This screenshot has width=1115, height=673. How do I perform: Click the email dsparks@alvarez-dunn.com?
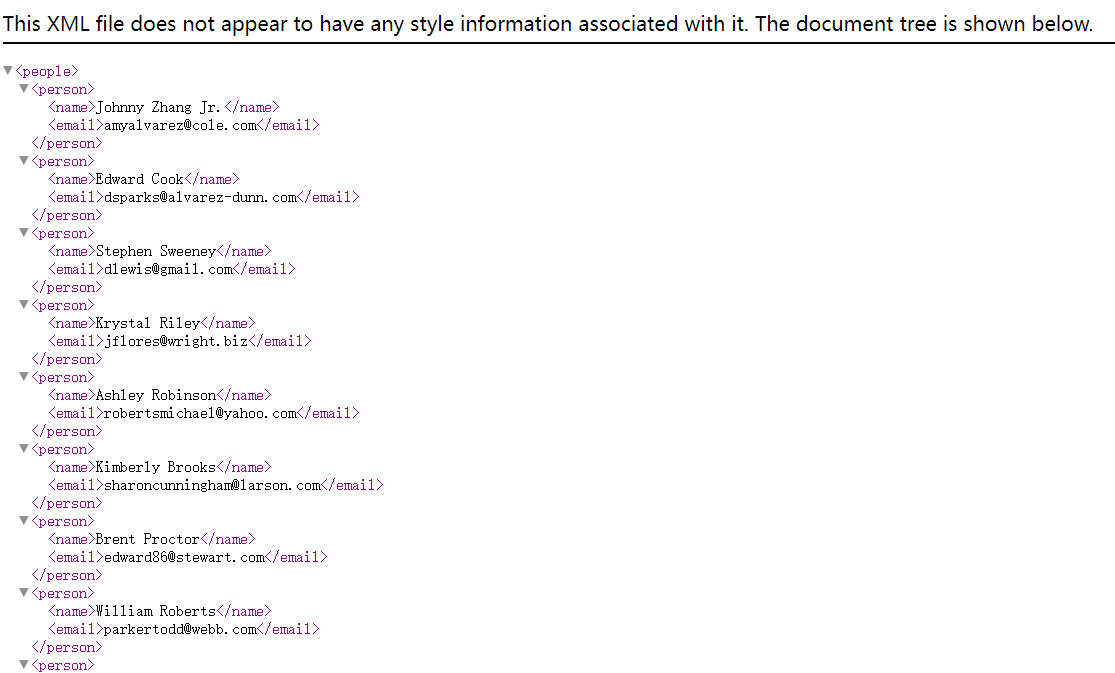(201, 197)
